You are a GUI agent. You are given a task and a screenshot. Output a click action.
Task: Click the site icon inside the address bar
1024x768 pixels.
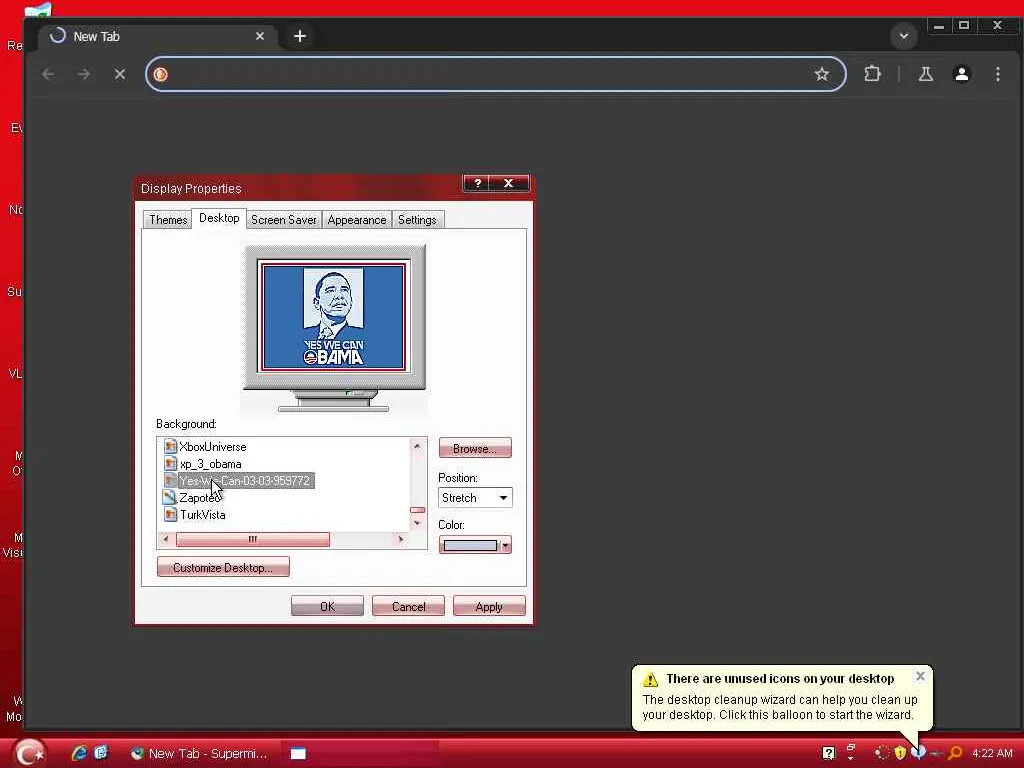pyautogui.click(x=161, y=74)
